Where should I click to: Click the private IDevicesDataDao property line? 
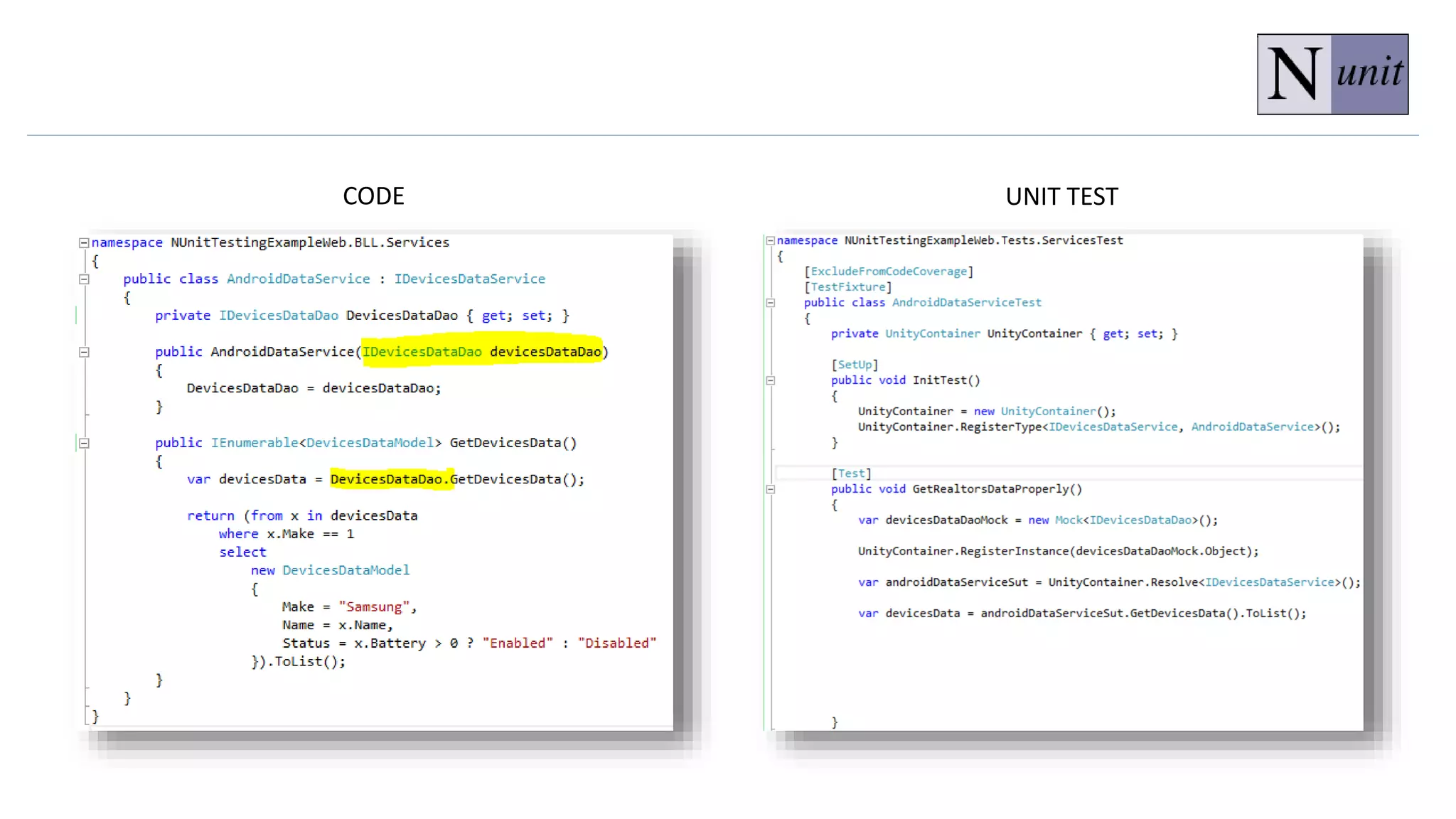pyautogui.click(x=363, y=316)
